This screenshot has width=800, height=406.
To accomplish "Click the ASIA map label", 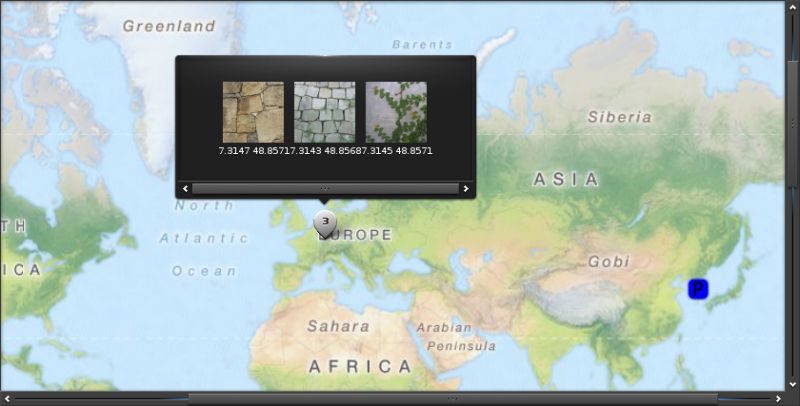I will coord(566,179).
